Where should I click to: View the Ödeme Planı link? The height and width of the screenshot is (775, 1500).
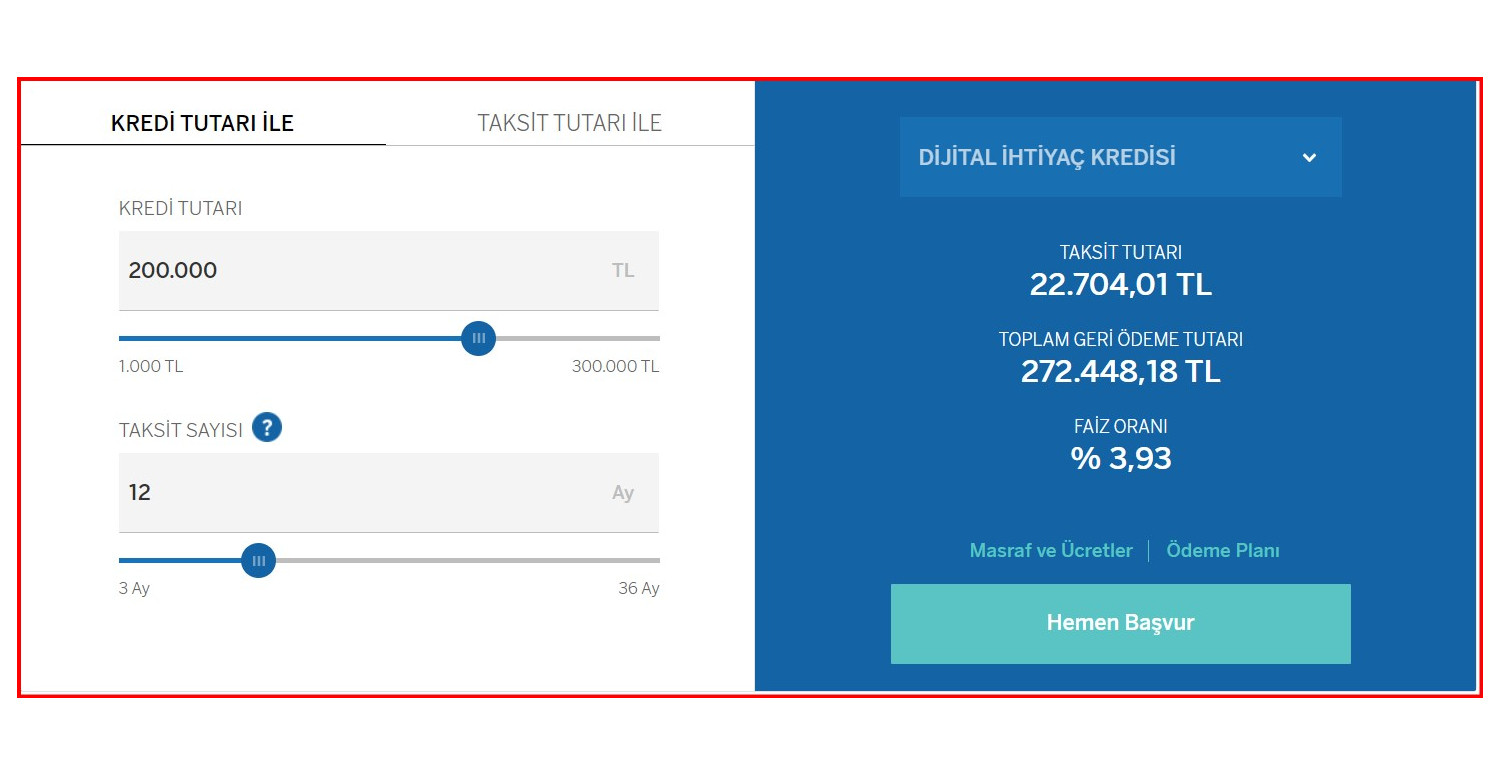[x=1222, y=551]
